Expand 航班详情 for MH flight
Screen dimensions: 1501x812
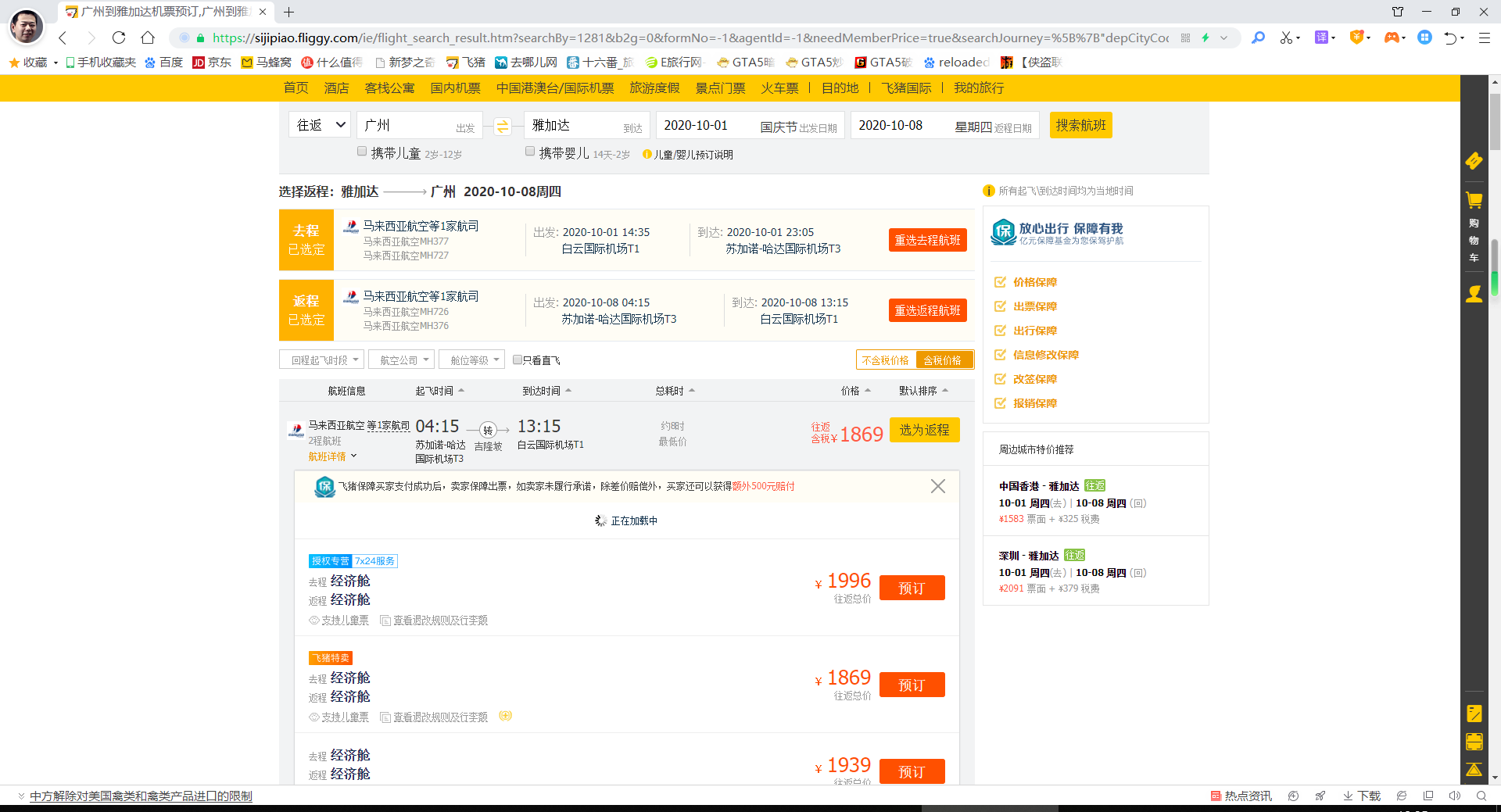coord(332,456)
